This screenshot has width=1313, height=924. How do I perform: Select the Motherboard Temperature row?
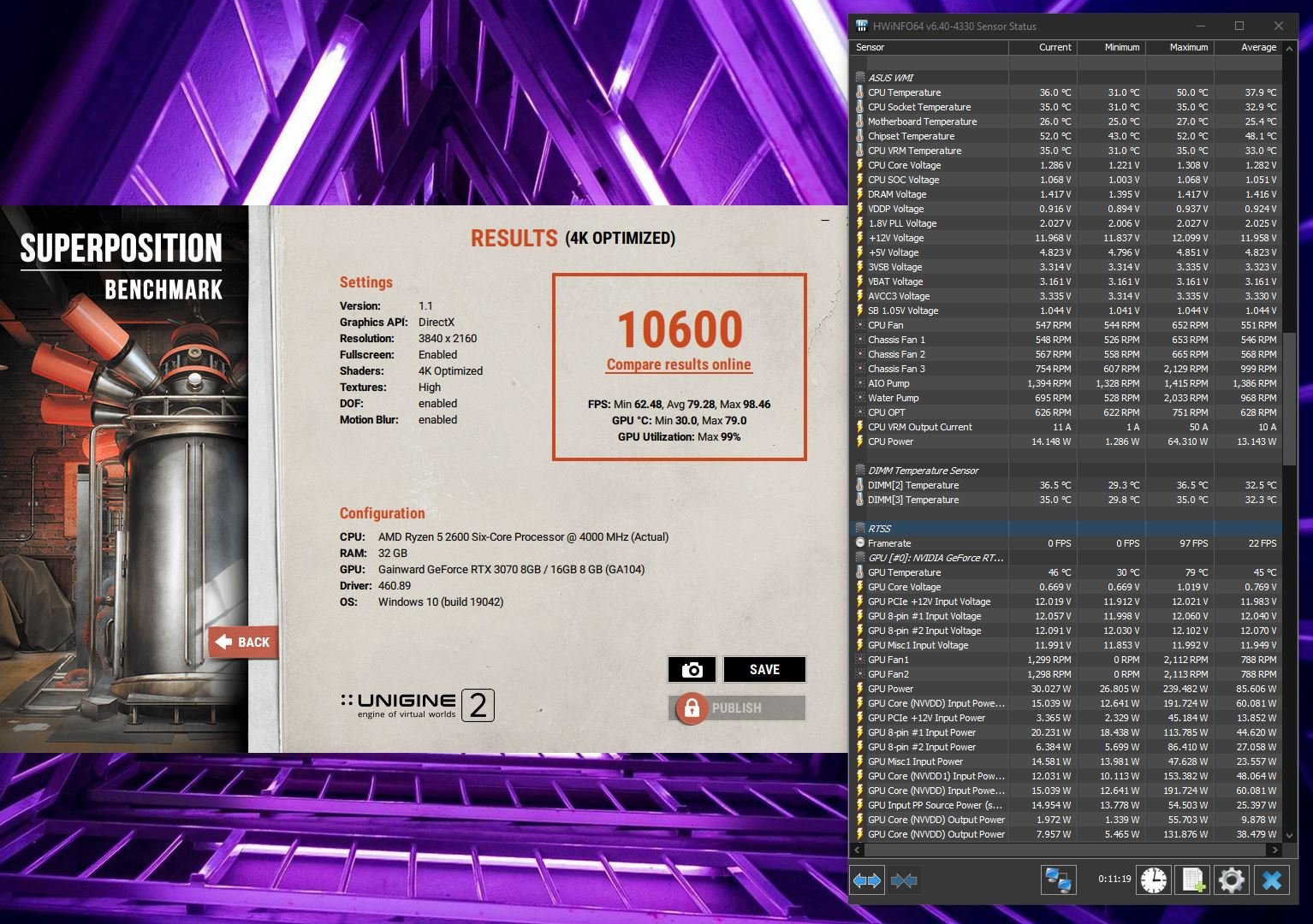click(1066, 121)
